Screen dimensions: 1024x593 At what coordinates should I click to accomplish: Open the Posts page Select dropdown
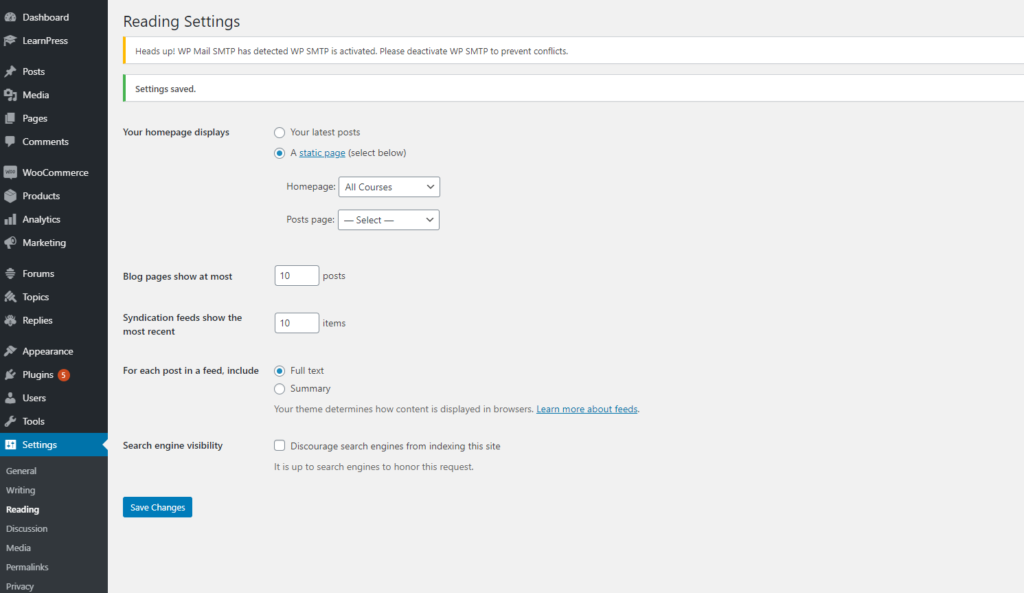pos(389,220)
